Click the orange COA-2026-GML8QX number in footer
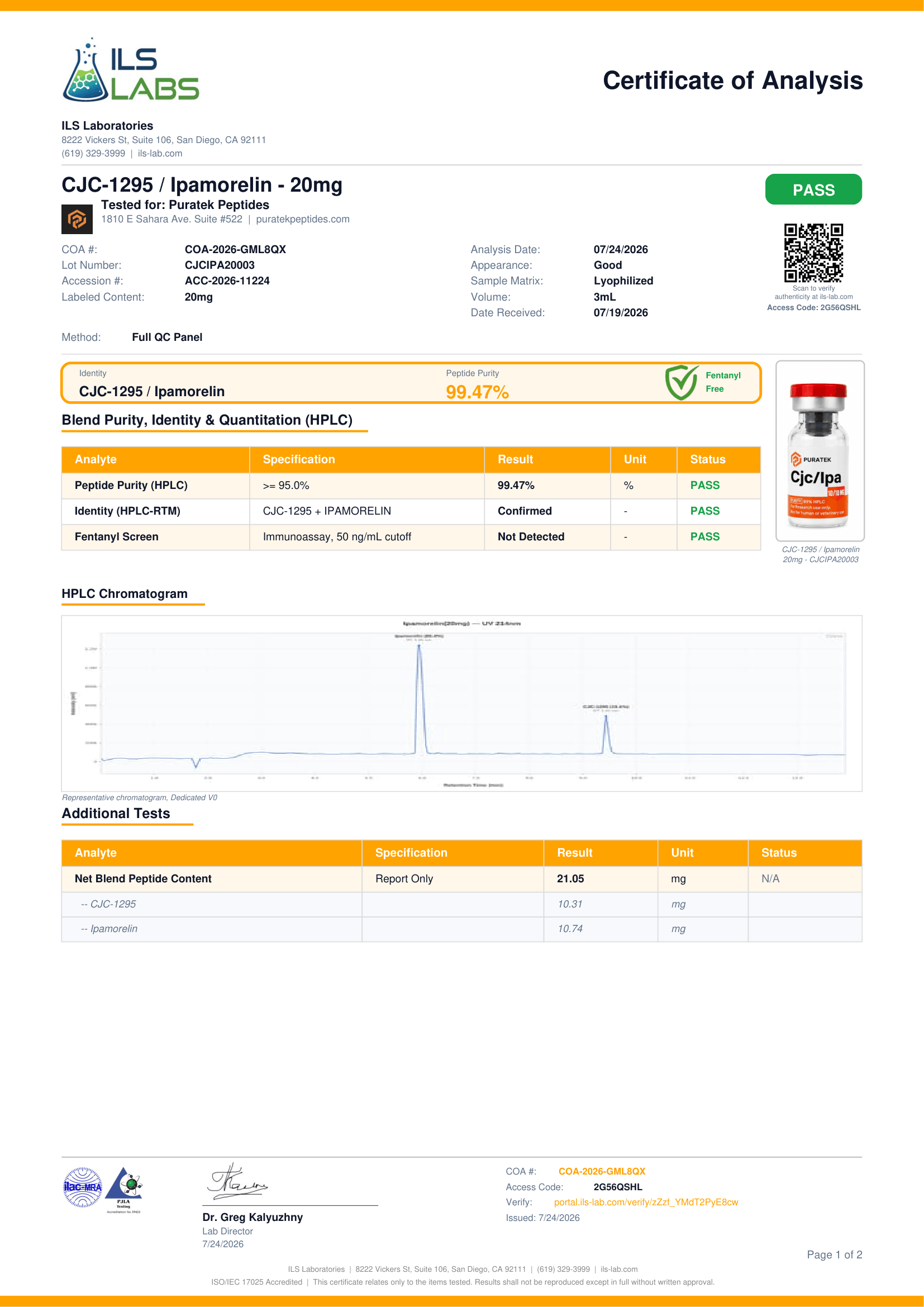924x1307 pixels. [x=602, y=1171]
